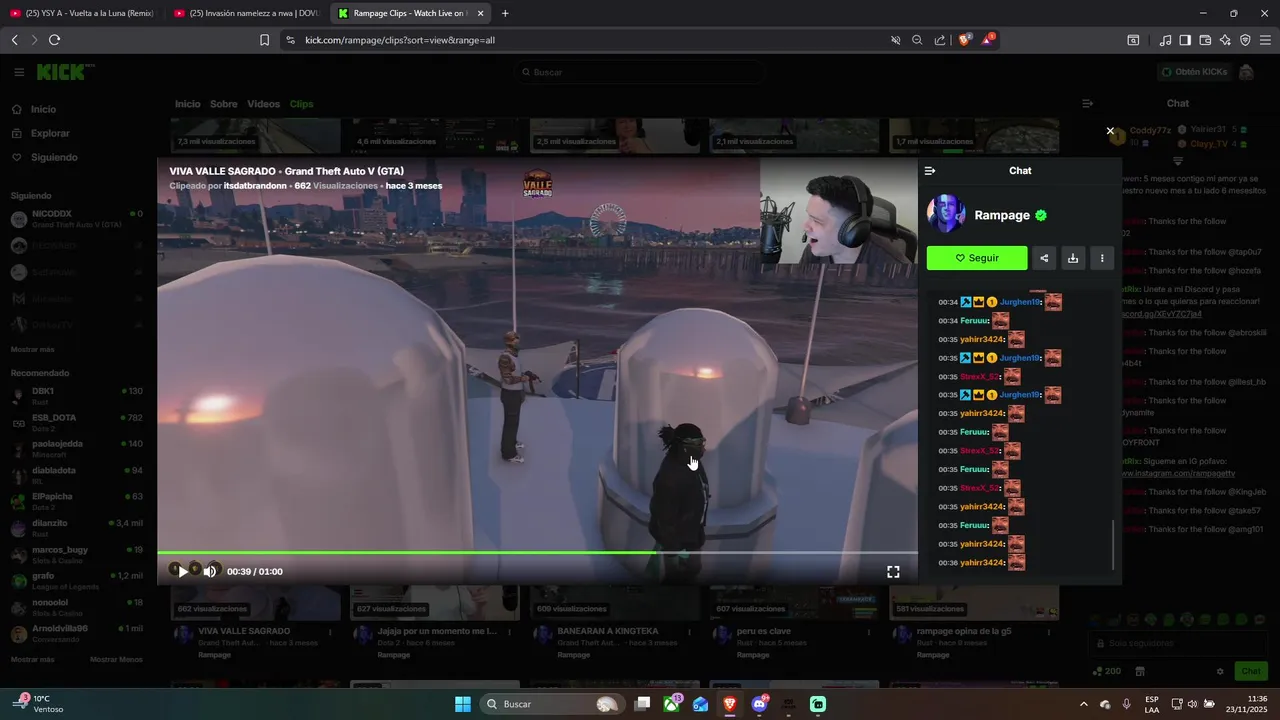Toggle tab muted audio icon in address bar

point(896,40)
